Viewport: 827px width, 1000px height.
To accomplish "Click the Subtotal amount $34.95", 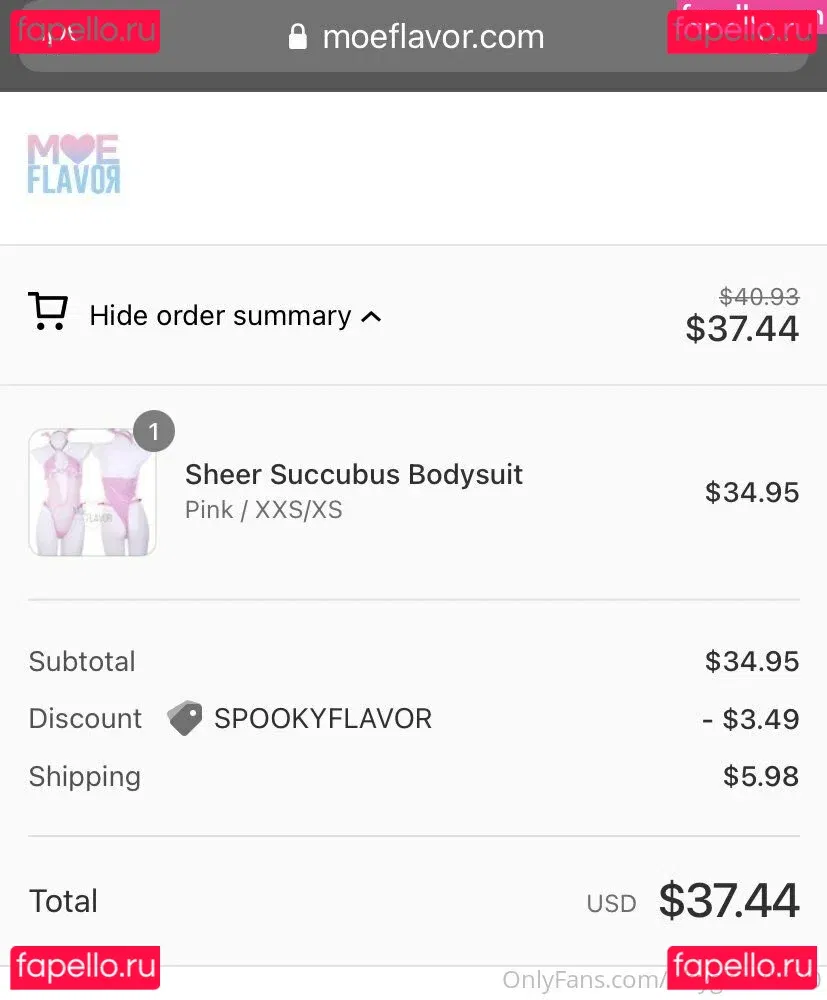I will coord(752,661).
